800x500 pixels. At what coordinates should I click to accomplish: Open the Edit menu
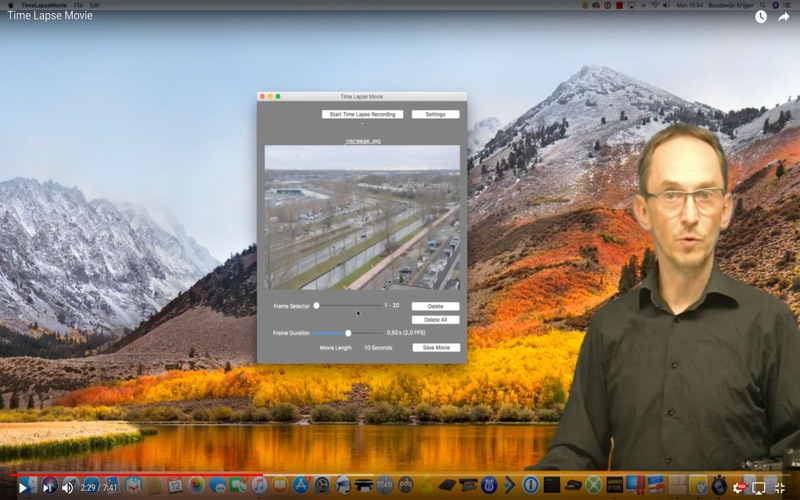[94, 5]
